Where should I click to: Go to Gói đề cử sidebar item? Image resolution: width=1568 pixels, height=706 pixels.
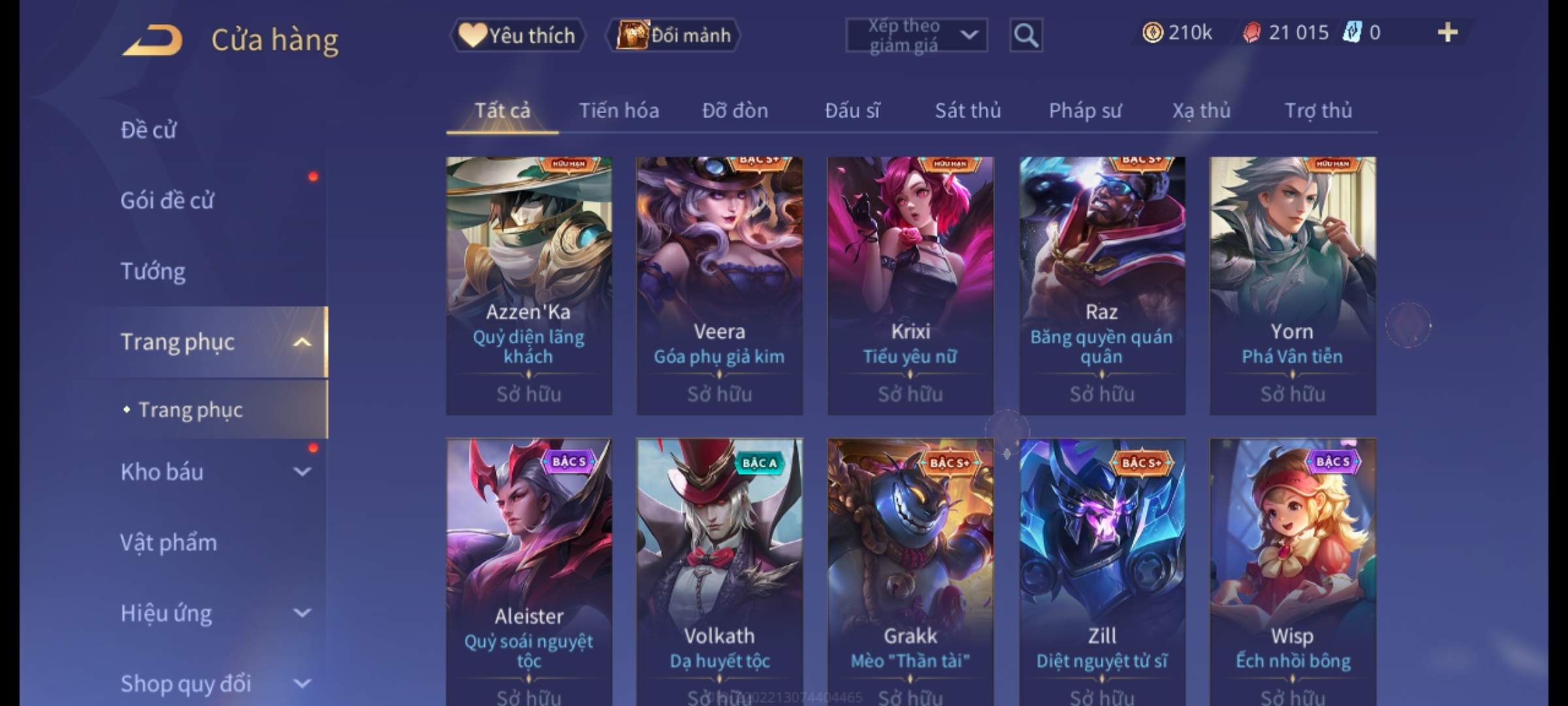pos(167,201)
